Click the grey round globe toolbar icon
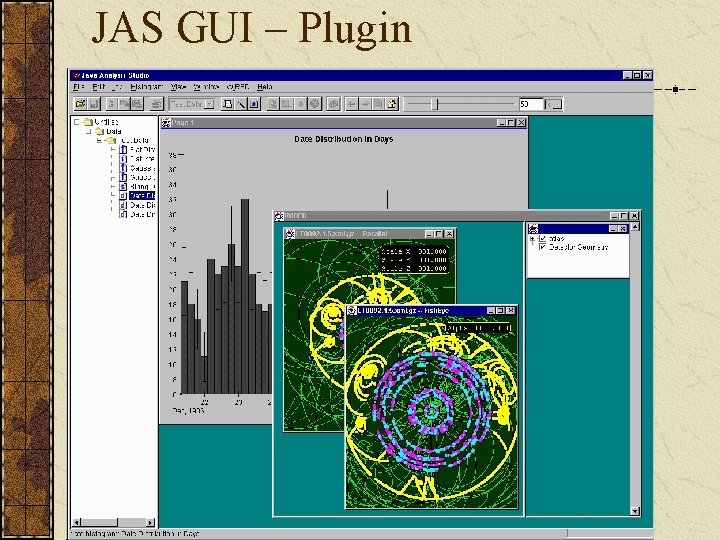This screenshot has height=540, width=720. point(315,104)
